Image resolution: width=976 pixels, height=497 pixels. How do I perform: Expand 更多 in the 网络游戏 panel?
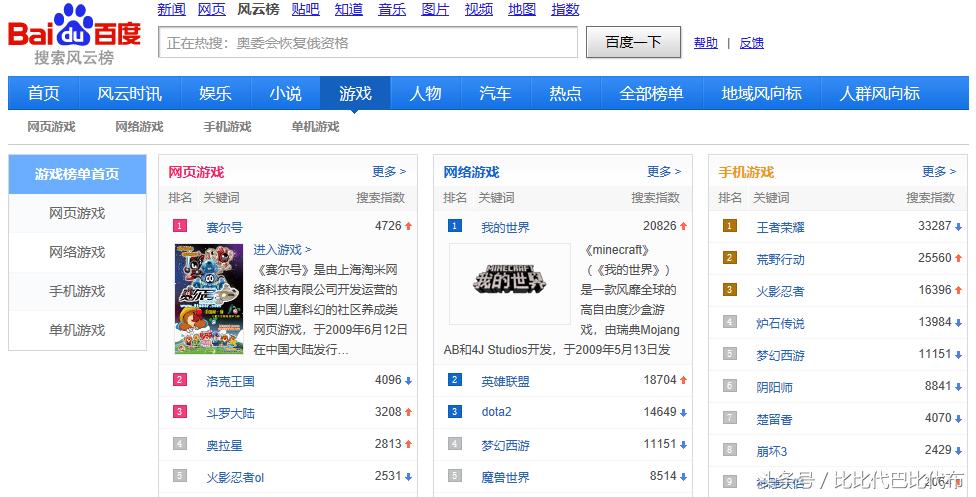pos(664,171)
